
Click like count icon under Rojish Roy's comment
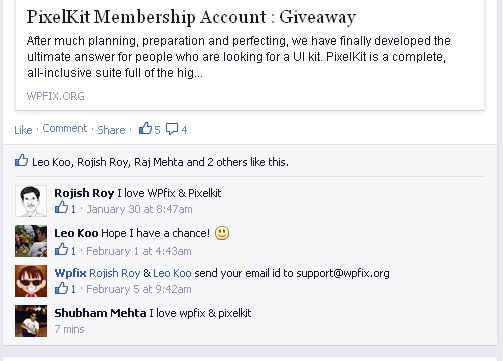pyautogui.click(x=61, y=208)
